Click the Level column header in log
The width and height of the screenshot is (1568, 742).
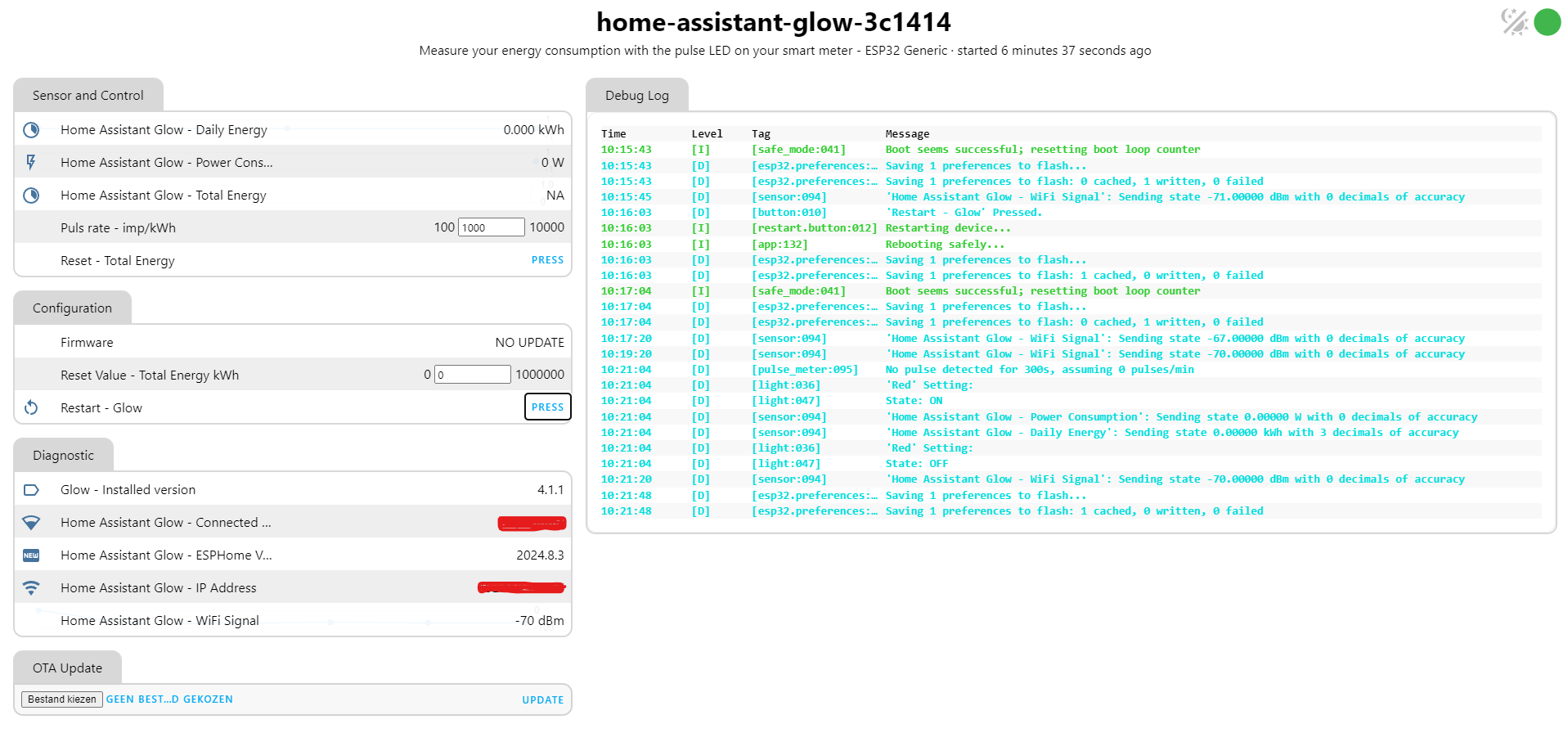pyautogui.click(x=707, y=134)
